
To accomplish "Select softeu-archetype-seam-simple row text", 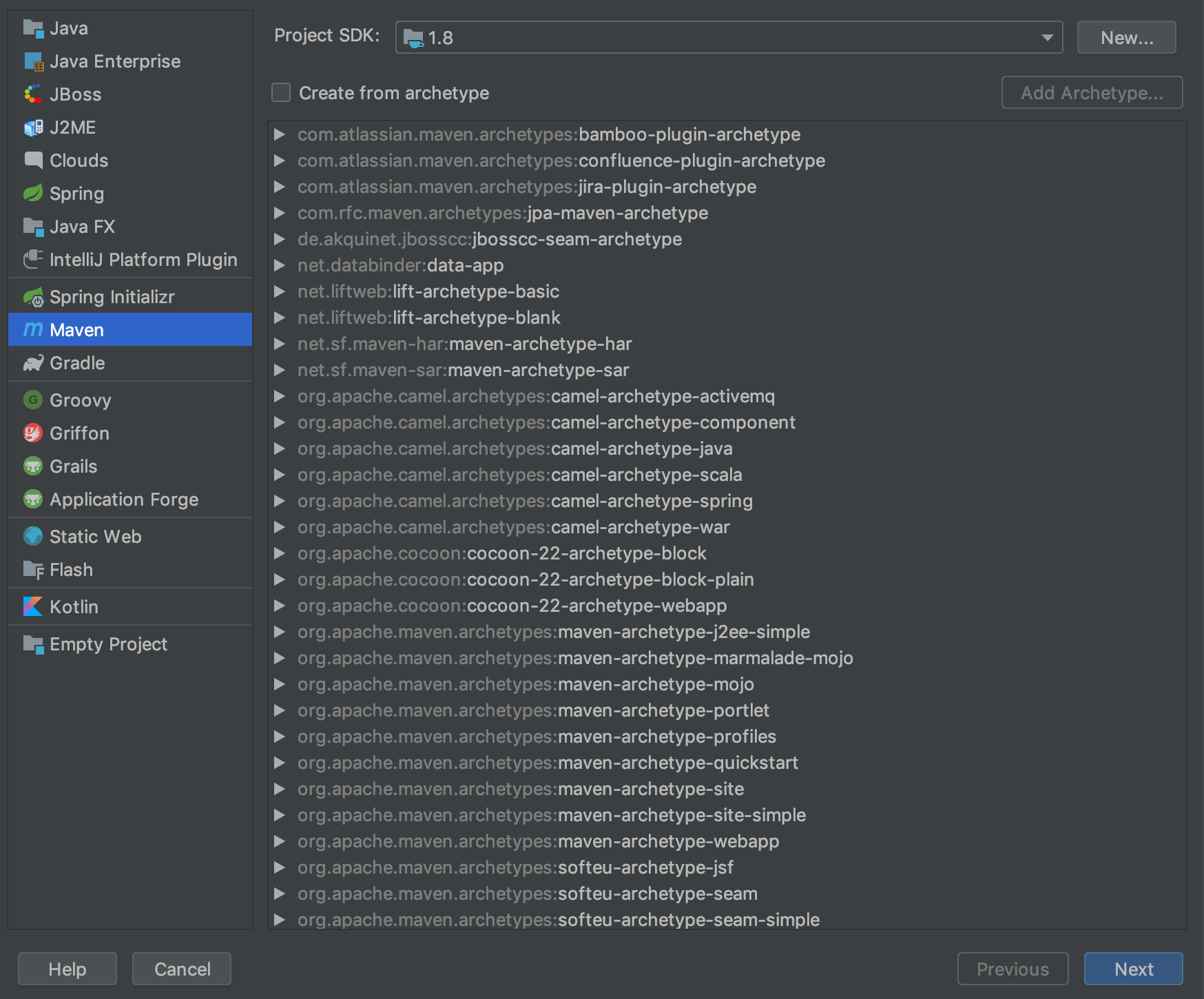I will tap(559, 920).
